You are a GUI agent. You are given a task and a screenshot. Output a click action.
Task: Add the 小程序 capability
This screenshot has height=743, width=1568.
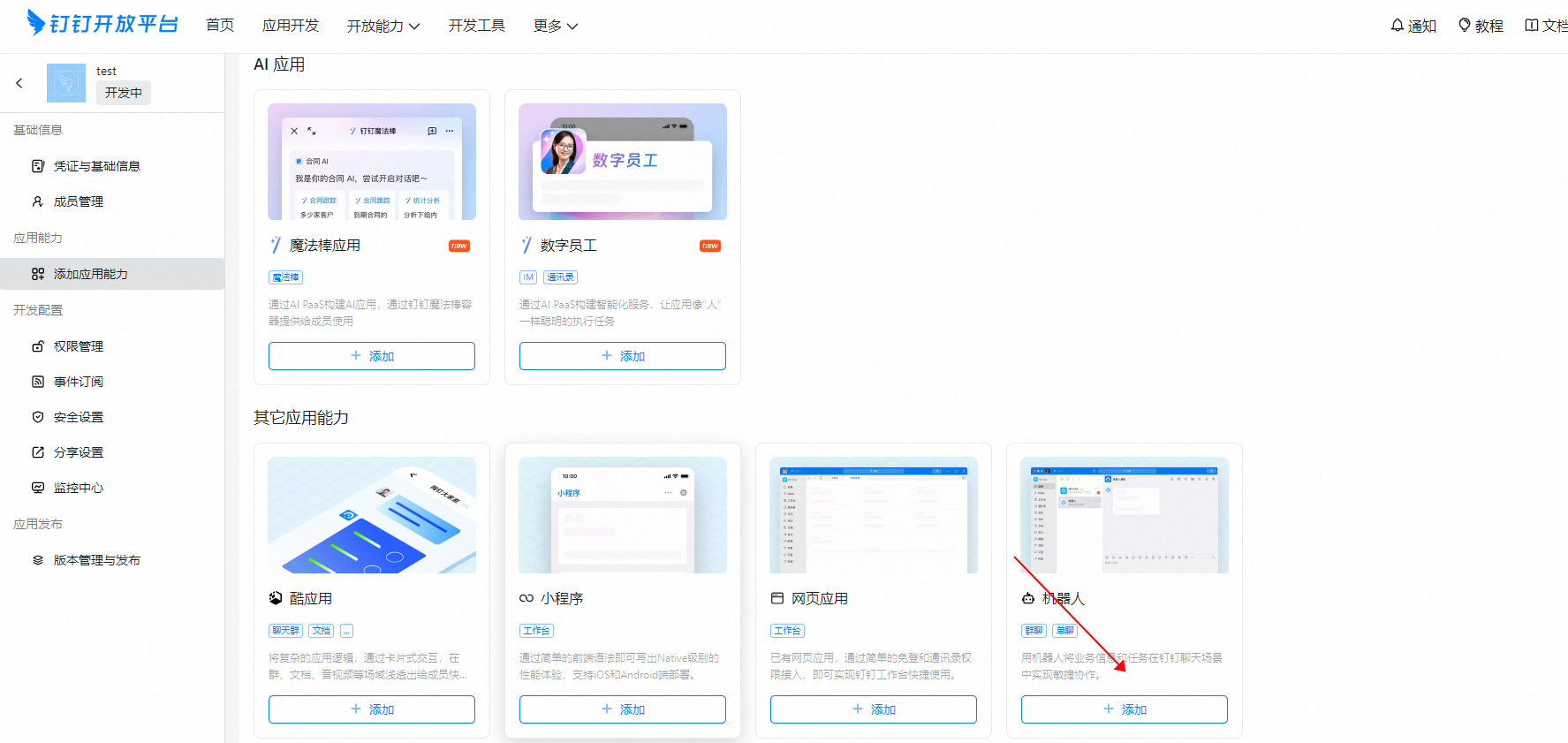coord(623,709)
